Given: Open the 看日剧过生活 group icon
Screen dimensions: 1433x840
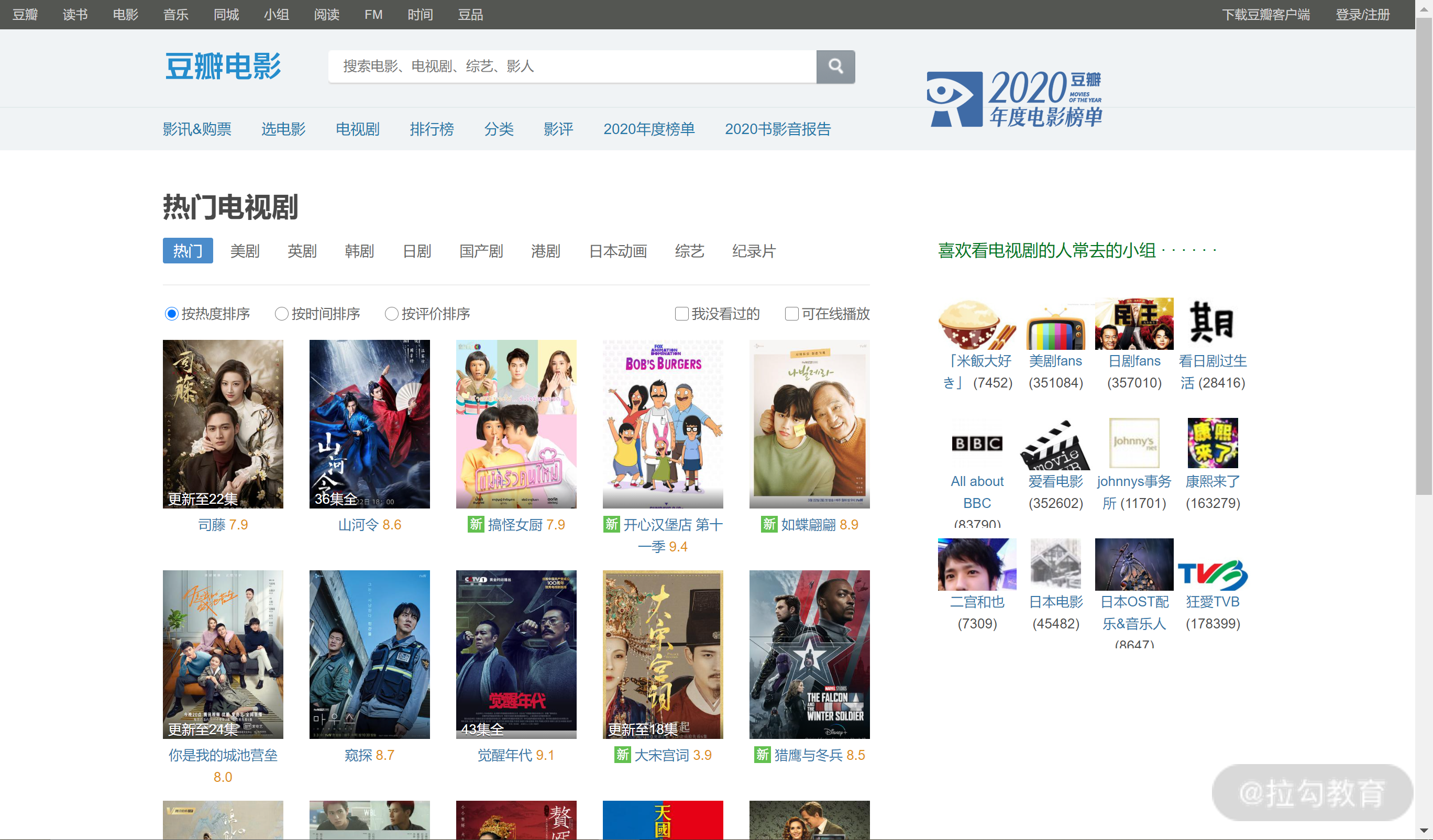Looking at the screenshot, I should coord(1212,323).
